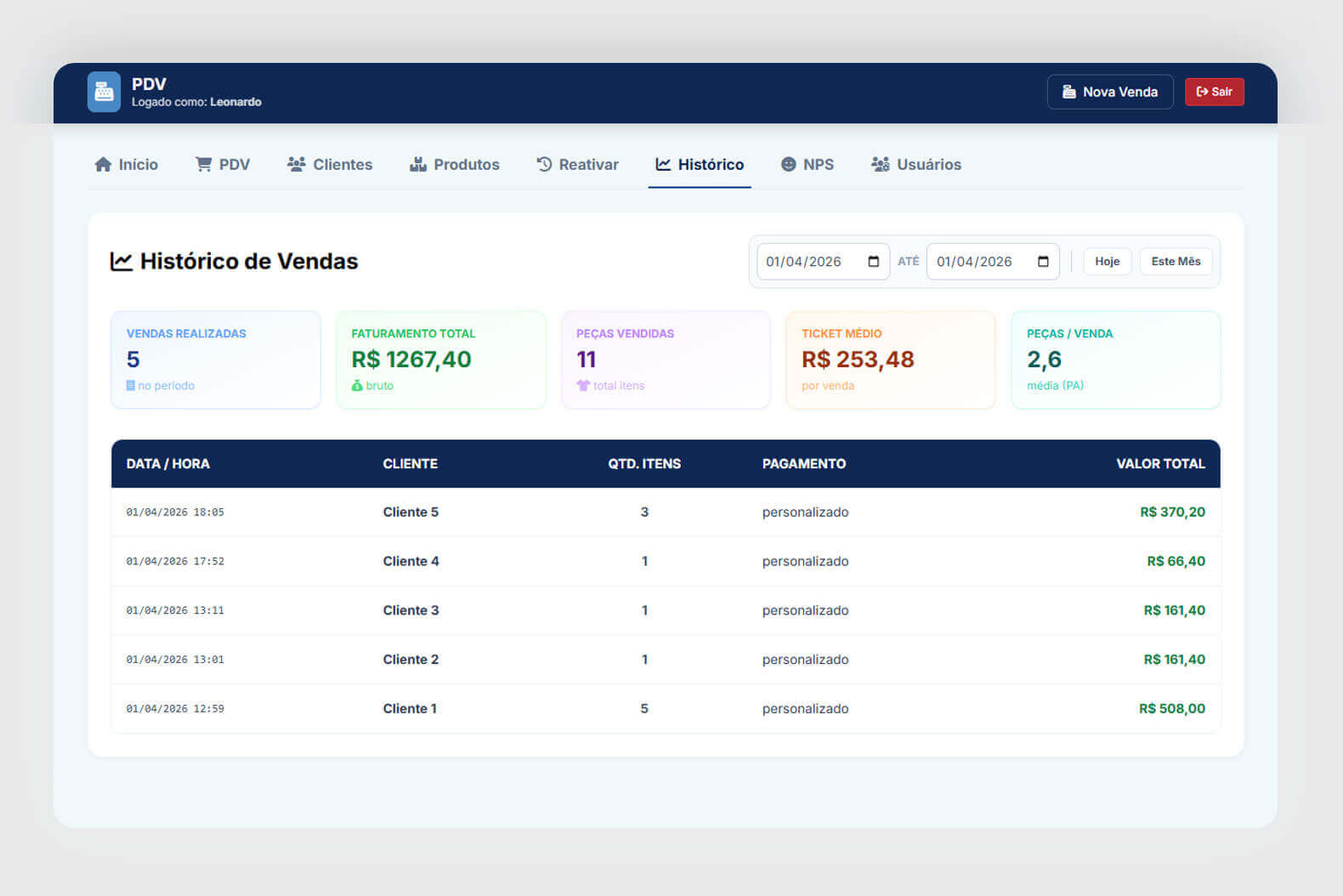The image size is (1343, 896).
Task: Select the Histórico tab
Action: click(x=700, y=164)
